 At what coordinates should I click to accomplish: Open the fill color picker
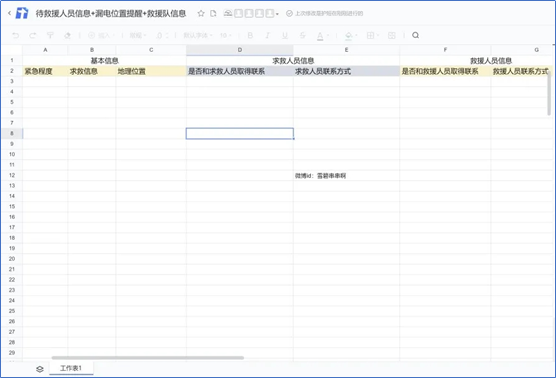(x=349, y=35)
